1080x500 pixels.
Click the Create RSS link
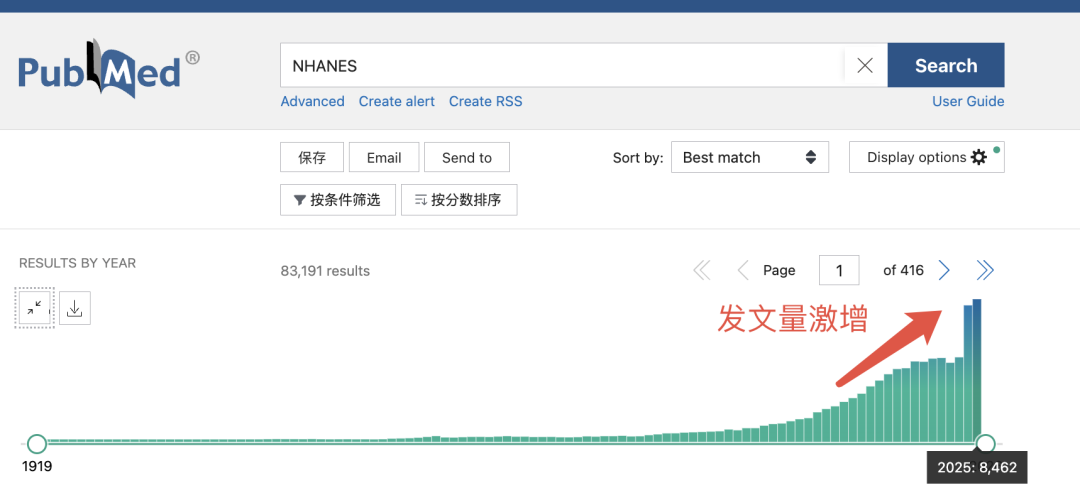tap(485, 101)
